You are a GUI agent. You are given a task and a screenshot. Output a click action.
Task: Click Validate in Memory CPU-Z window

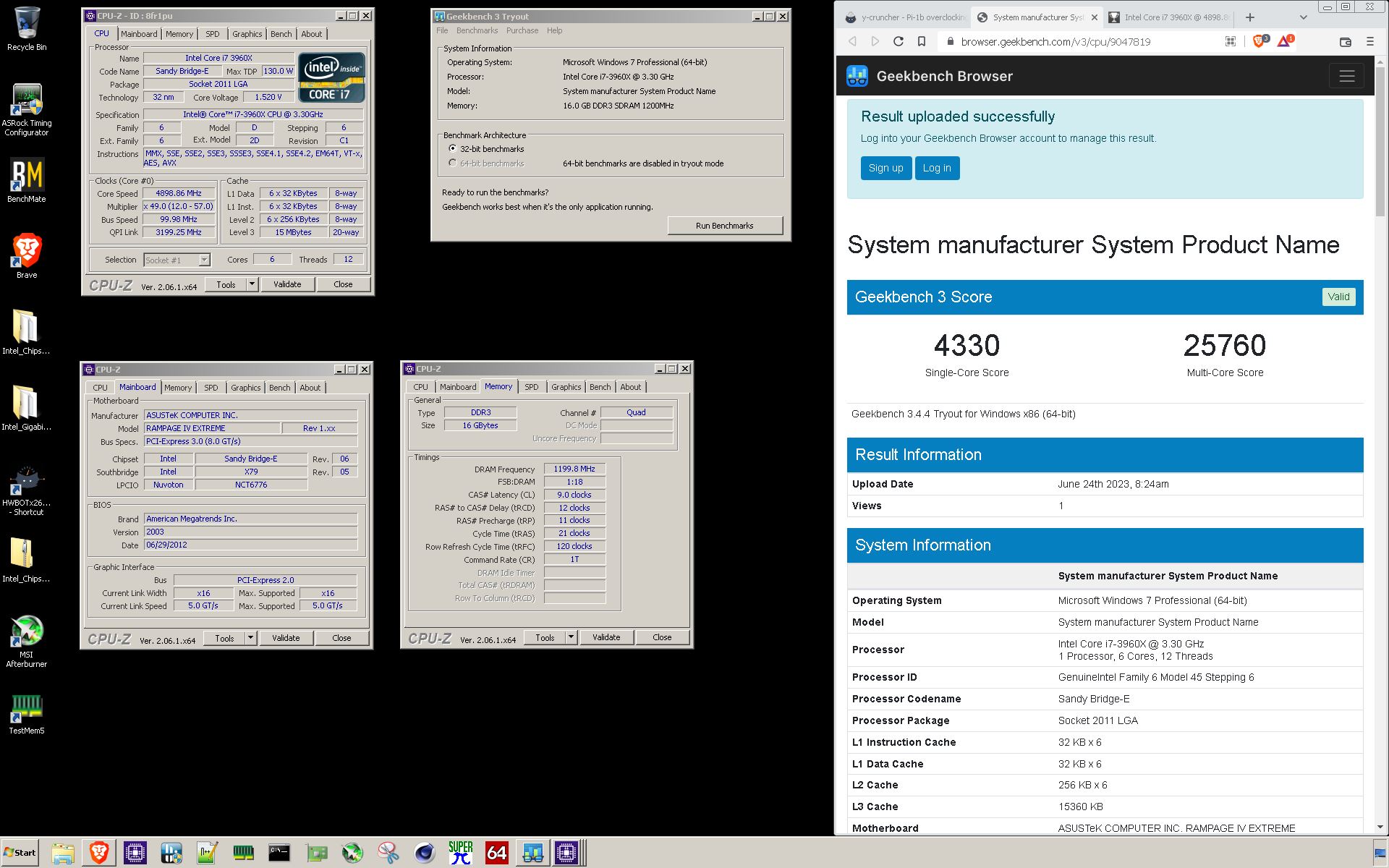606,637
